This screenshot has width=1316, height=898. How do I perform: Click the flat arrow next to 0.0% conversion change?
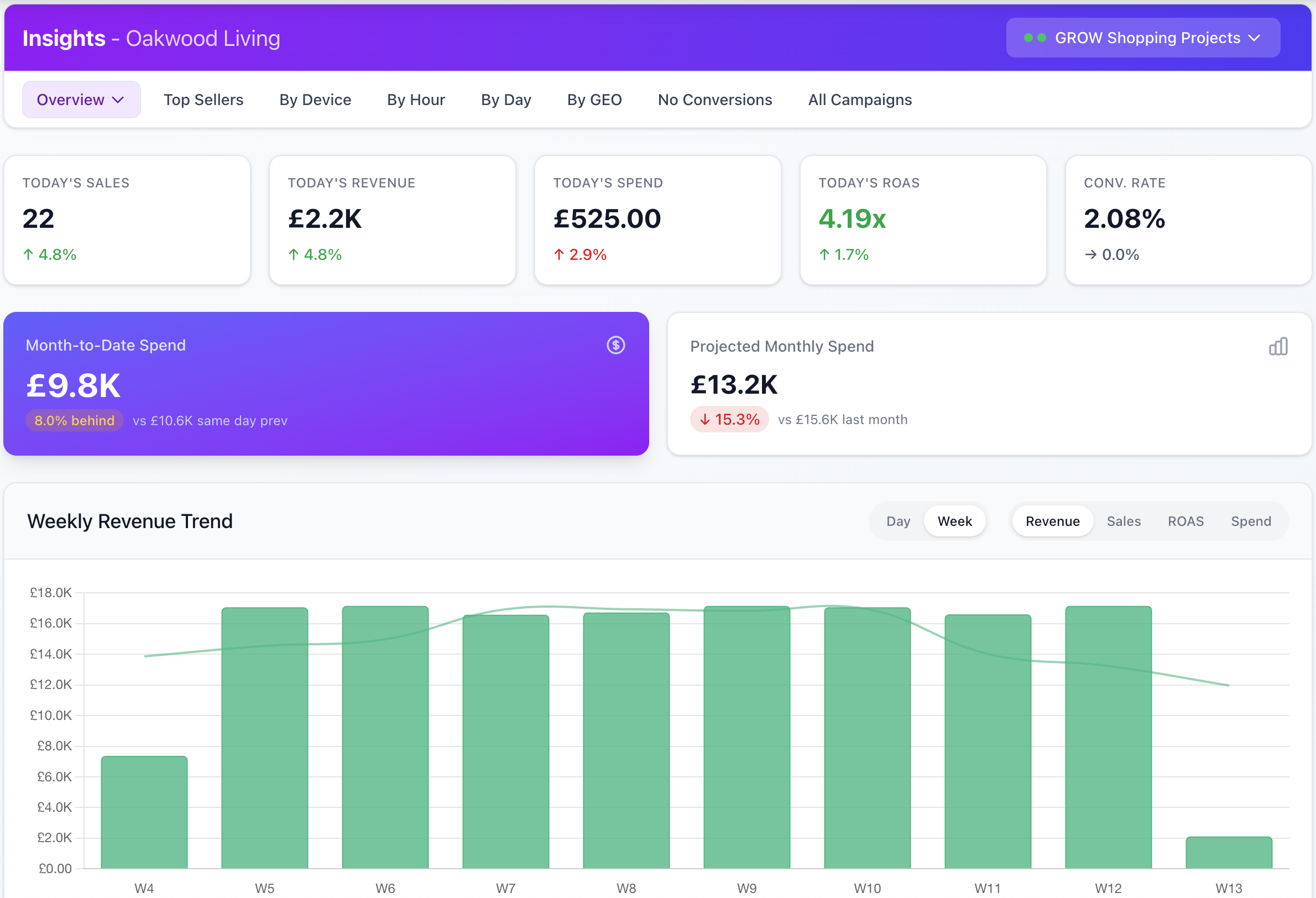click(1089, 255)
